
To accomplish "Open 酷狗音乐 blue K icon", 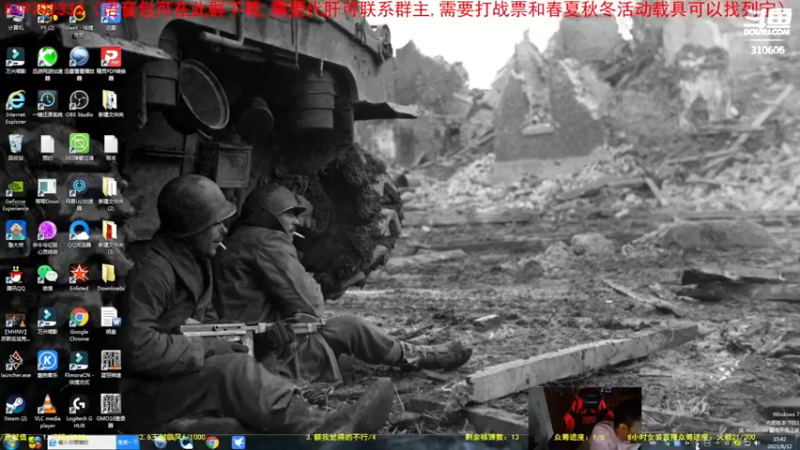I will (47, 364).
